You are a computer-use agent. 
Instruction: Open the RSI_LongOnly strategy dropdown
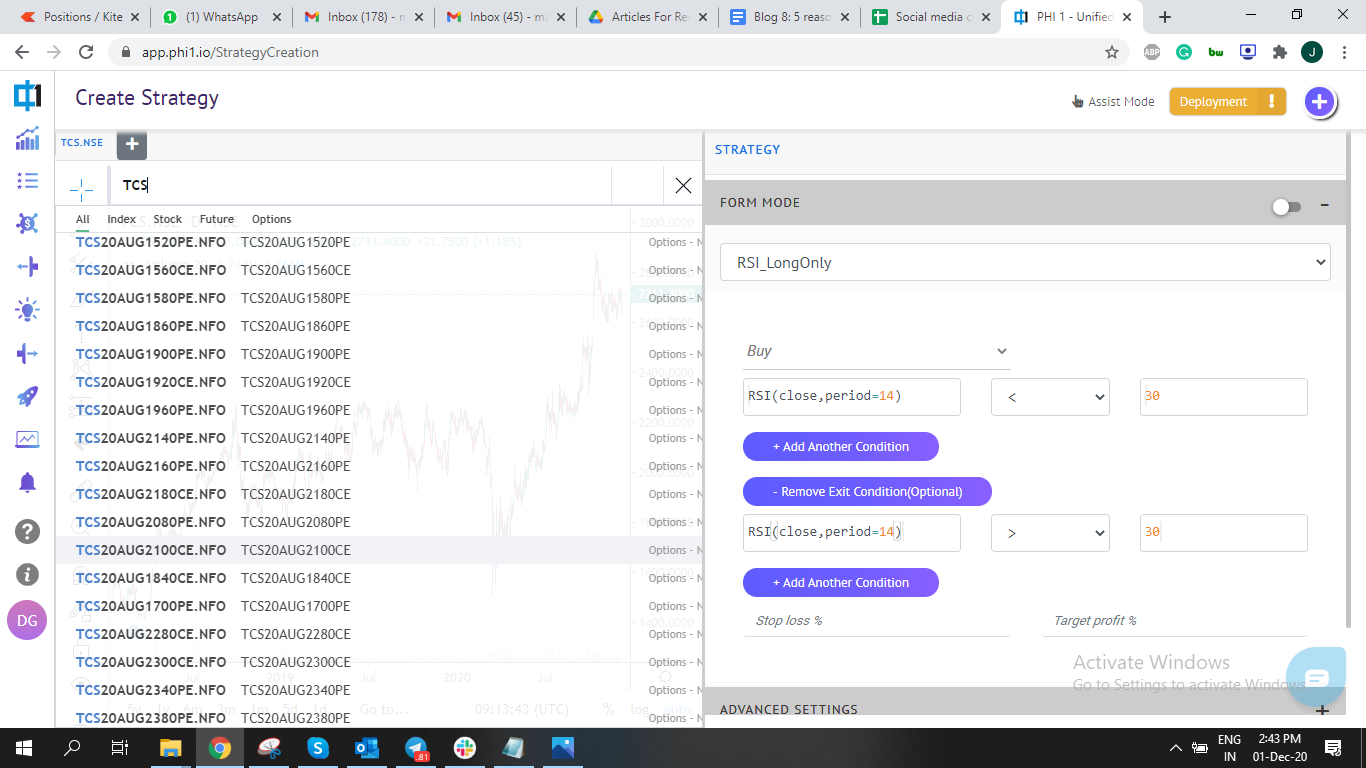pyautogui.click(x=1025, y=262)
